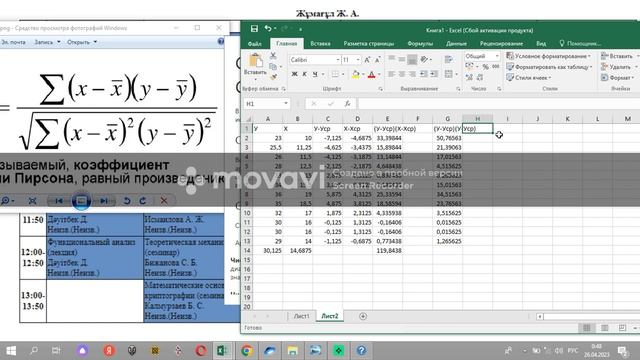This screenshot has height=360, width=640.
Task: Open Форматировать как таблицу dropdown
Action: [549, 67]
